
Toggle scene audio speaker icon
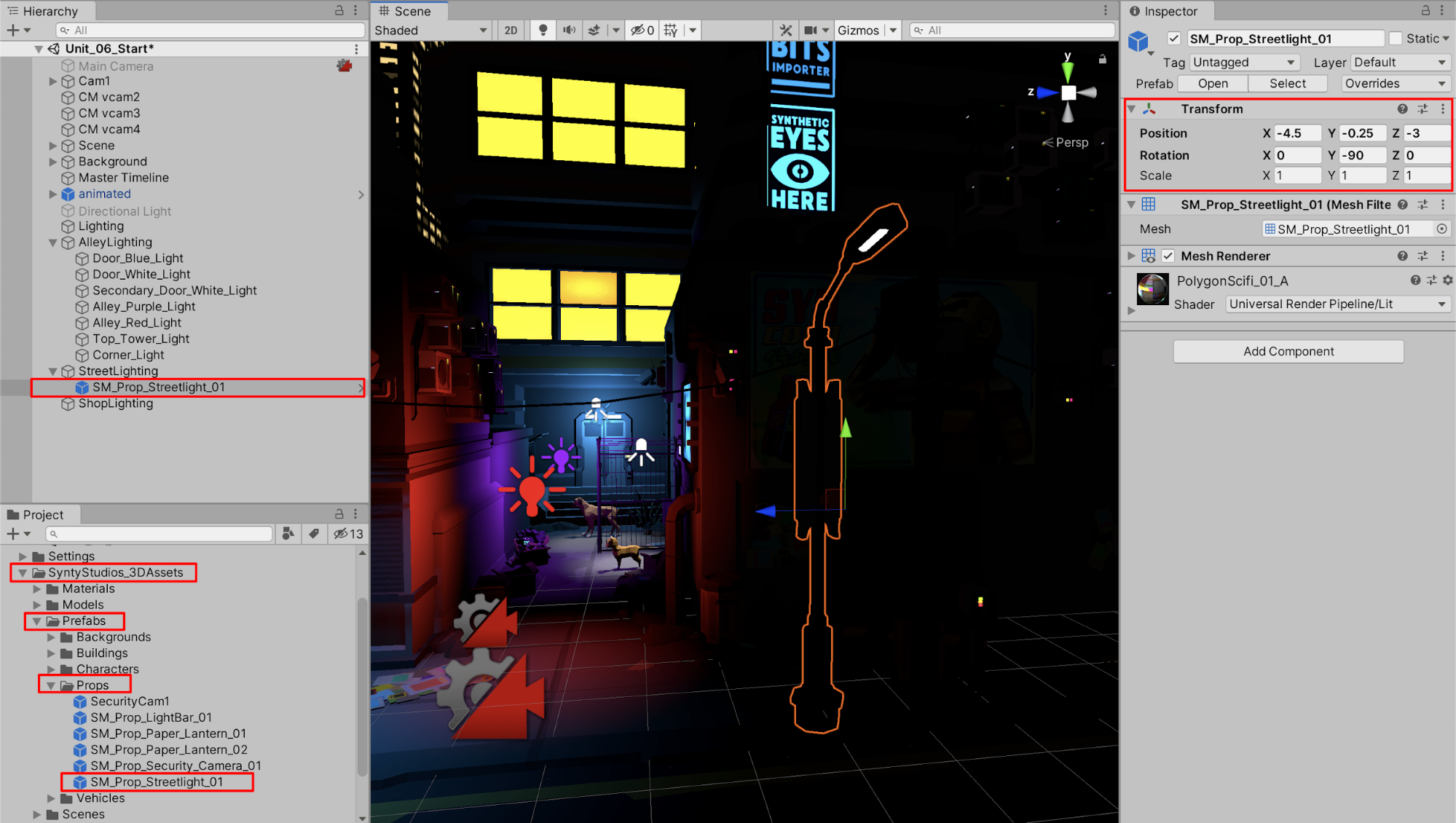point(569,30)
